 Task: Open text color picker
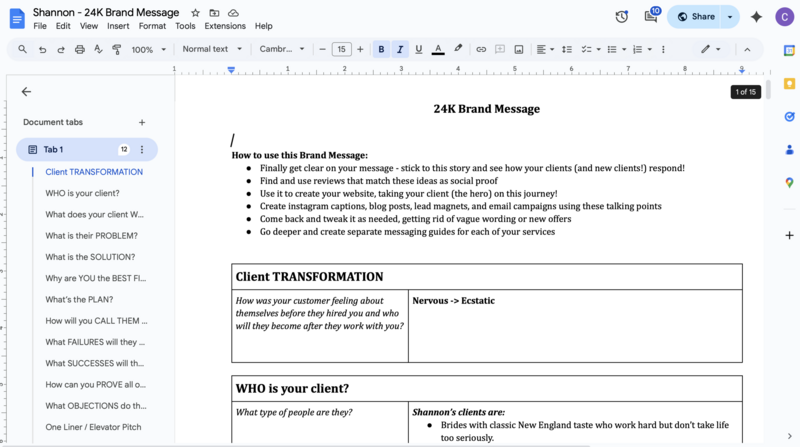(x=438, y=49)
